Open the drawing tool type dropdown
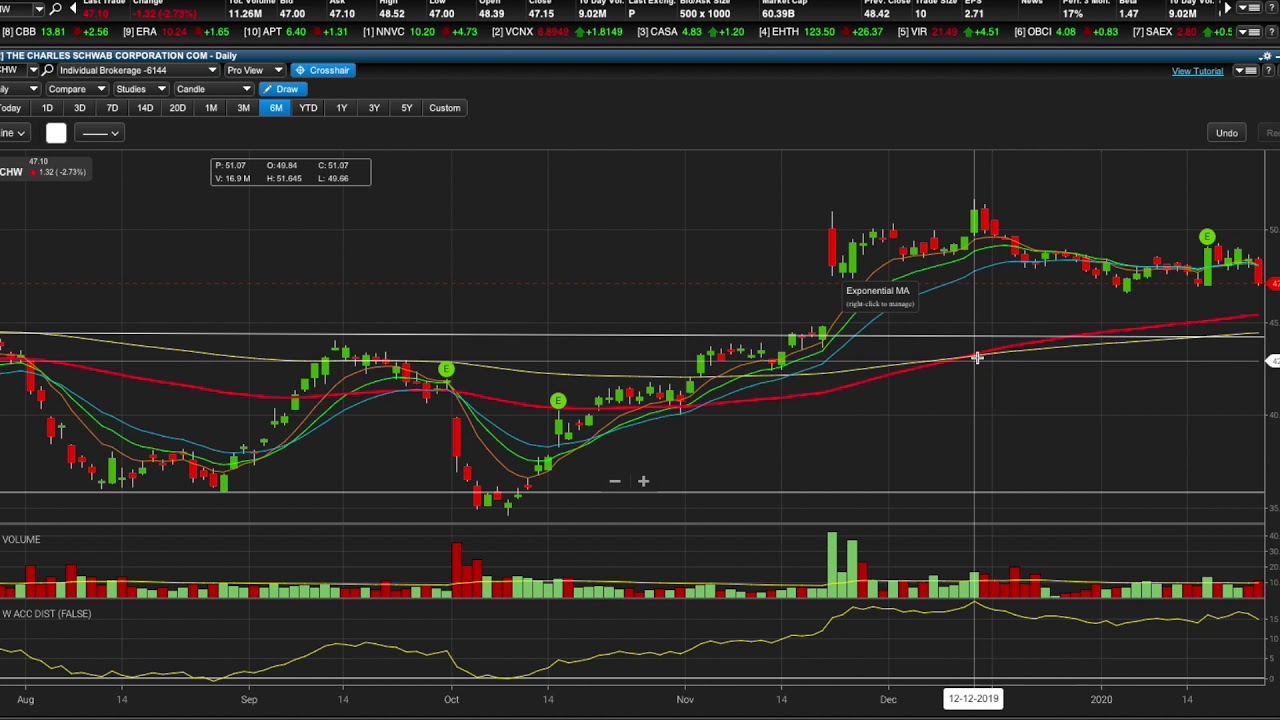This screenshot has width=1280, height=720. (14, 133)
